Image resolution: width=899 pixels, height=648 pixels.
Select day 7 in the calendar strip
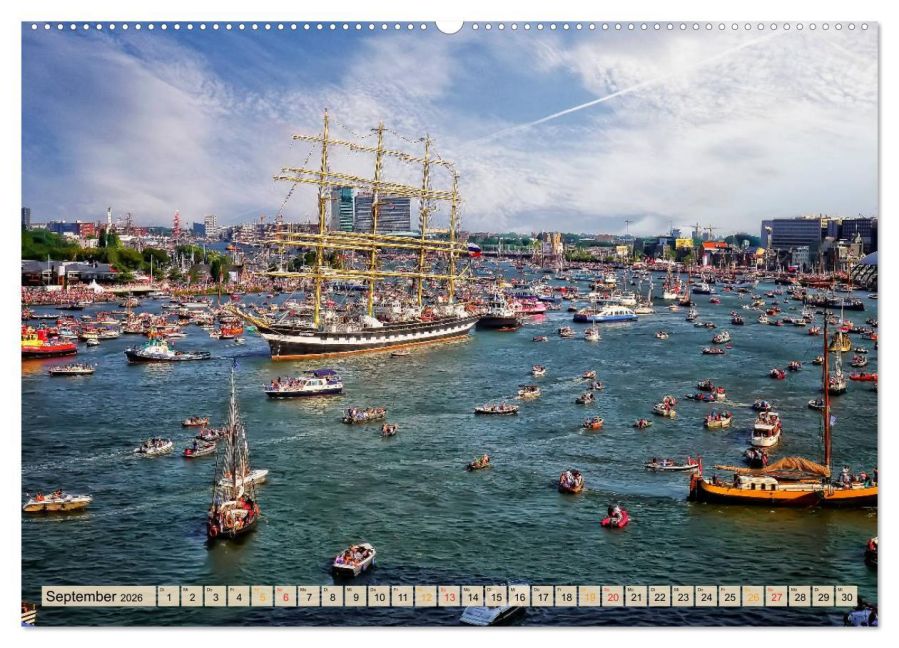[x=309, y=596]
